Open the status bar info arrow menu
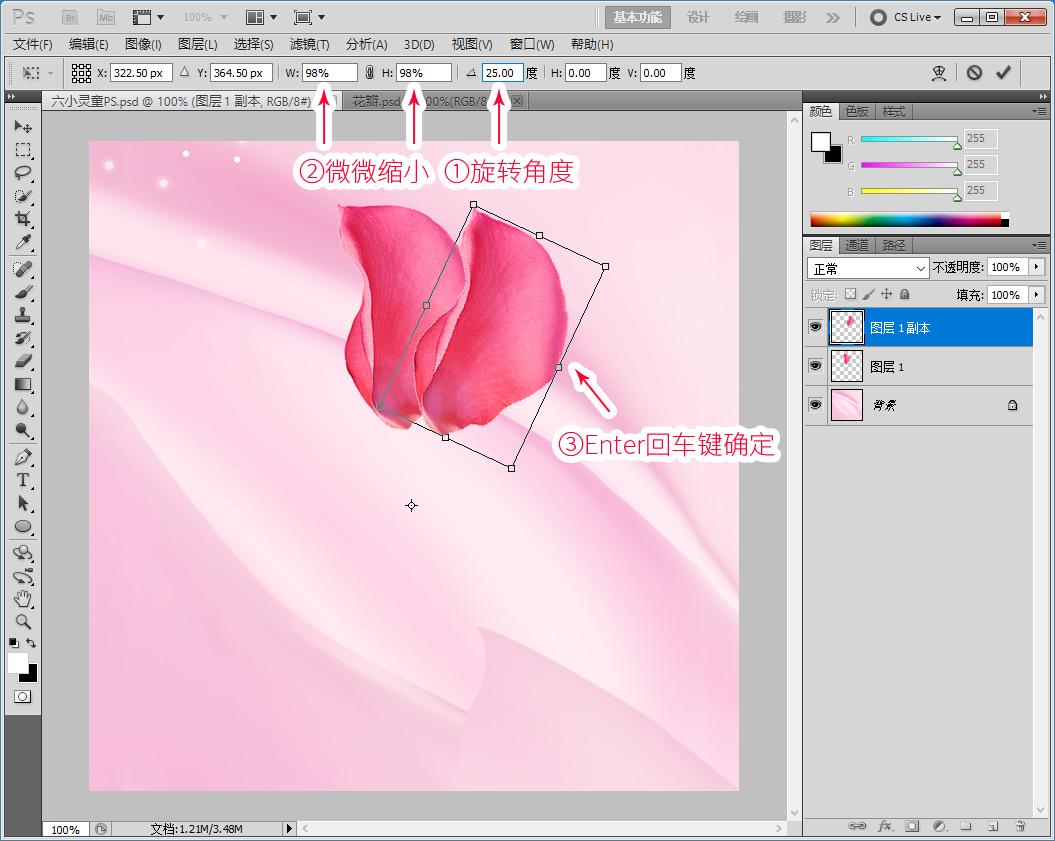Image resolution: width=1055 pixels, height=841 pixels. pyautogui.click(x=289, y=829)
